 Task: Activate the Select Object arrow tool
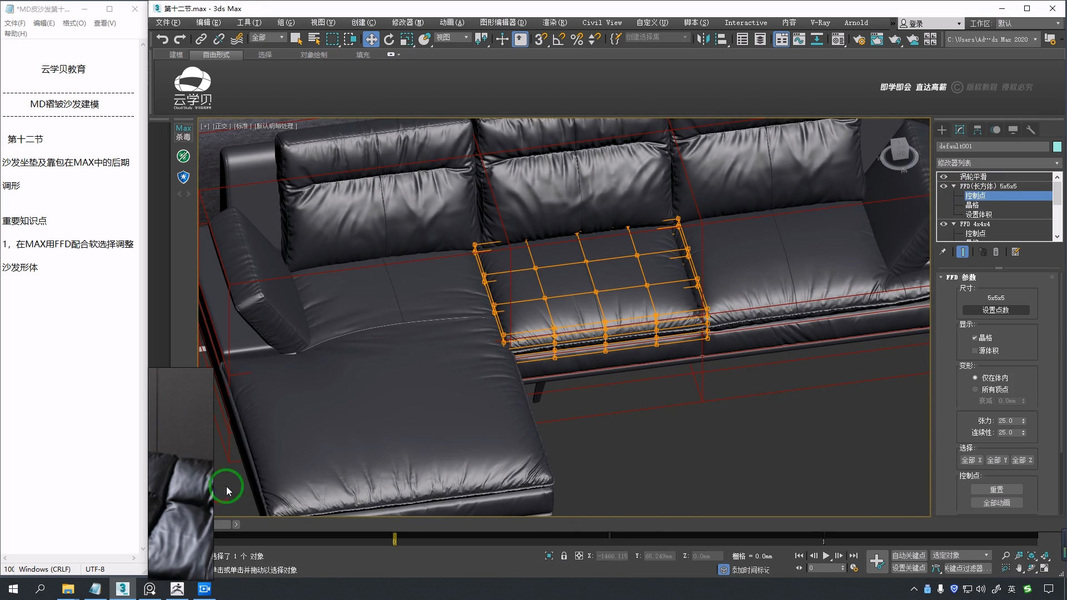(x=296, y=39)
